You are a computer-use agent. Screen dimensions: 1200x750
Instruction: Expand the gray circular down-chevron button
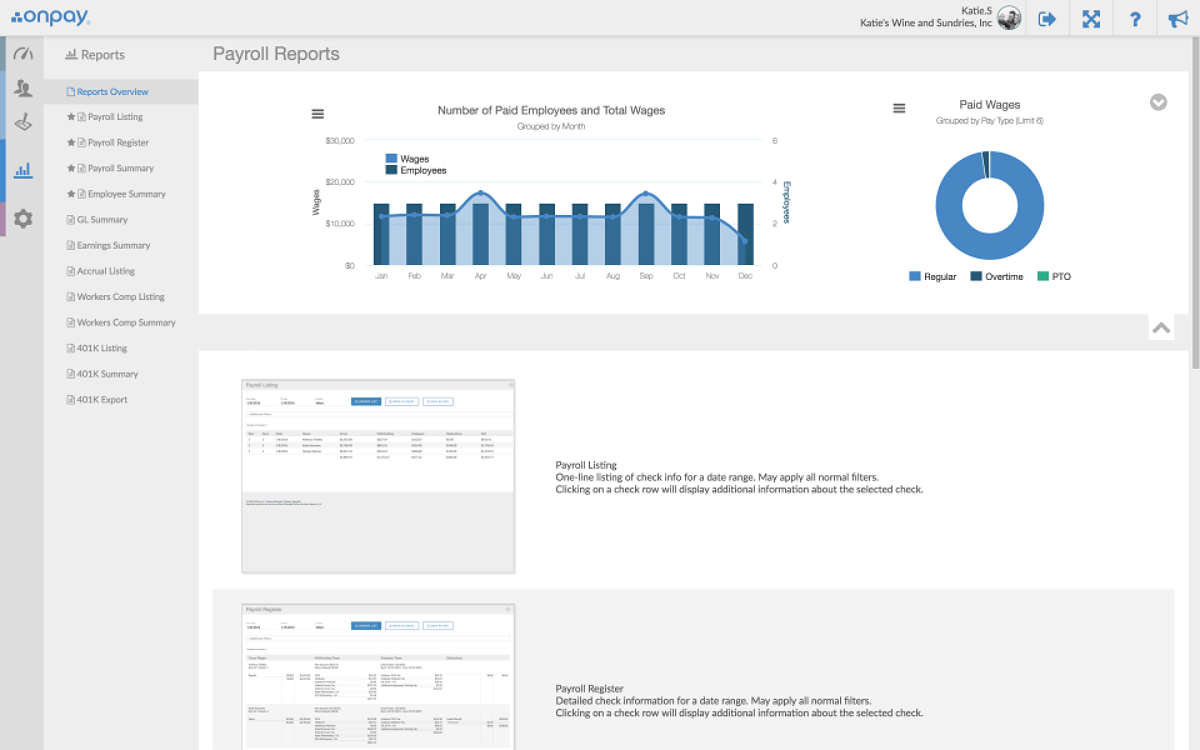(x=1158, y=102)
